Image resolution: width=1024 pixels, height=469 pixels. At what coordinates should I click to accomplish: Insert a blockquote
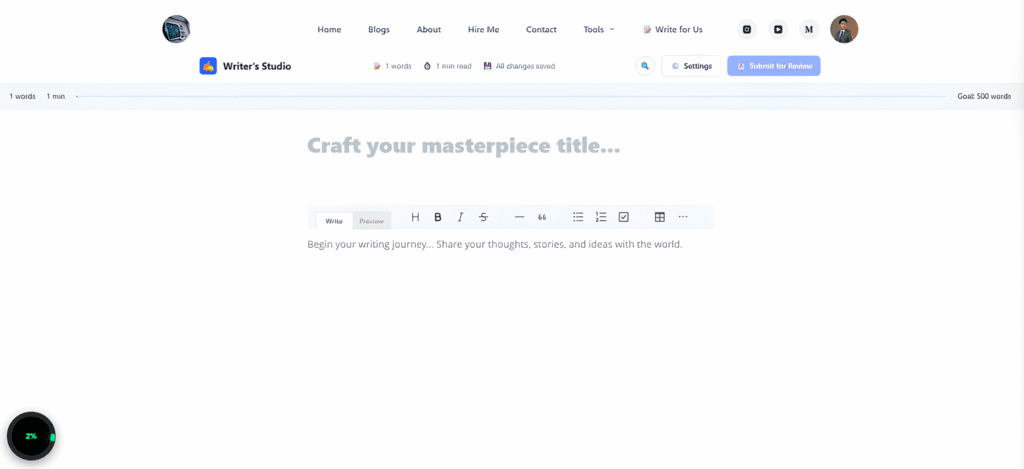click(x=542, y=217)
